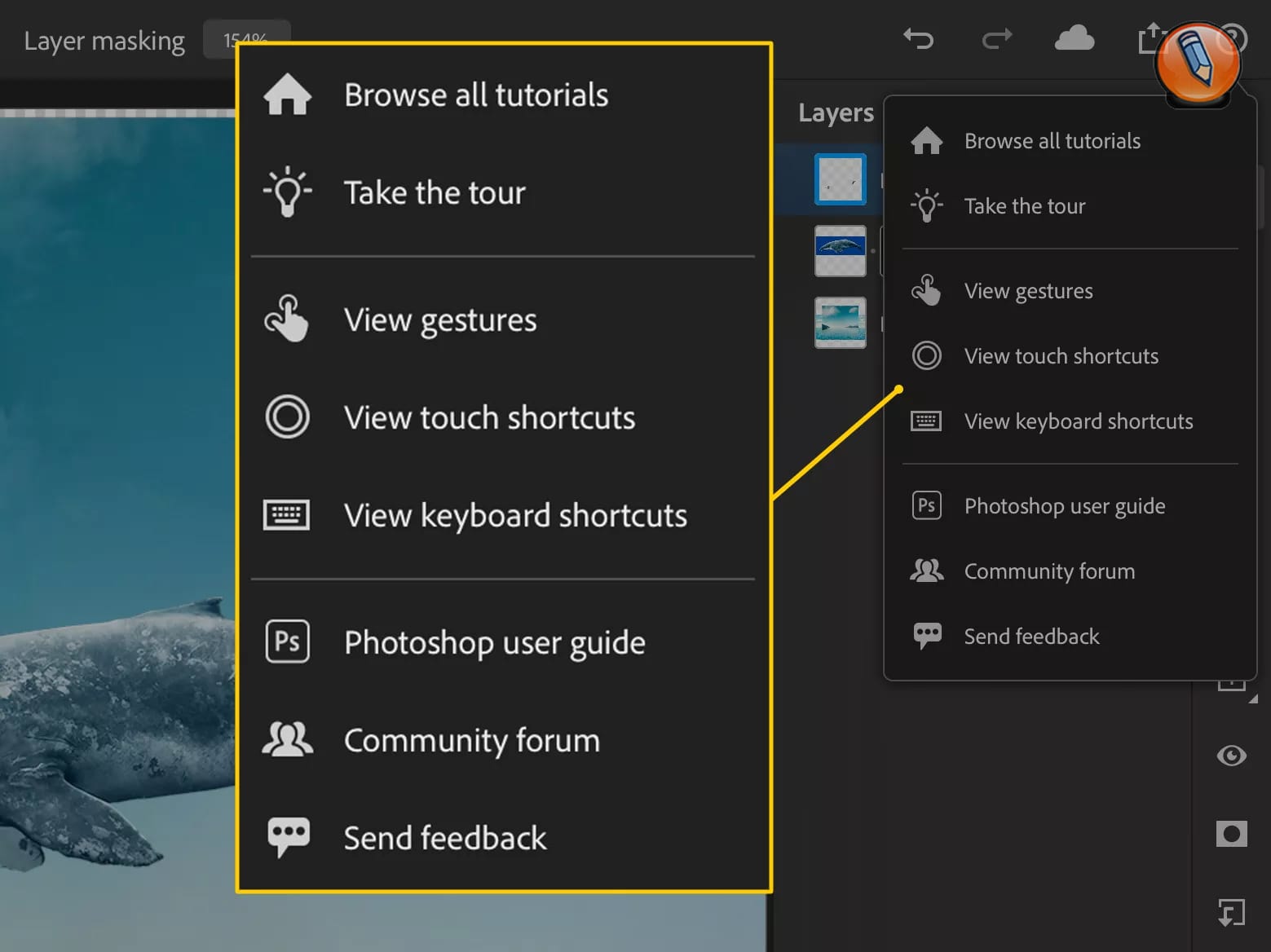Click the Layer masking document title
This screenshot has height=952, width=1271.
click(x=104, y=41)
